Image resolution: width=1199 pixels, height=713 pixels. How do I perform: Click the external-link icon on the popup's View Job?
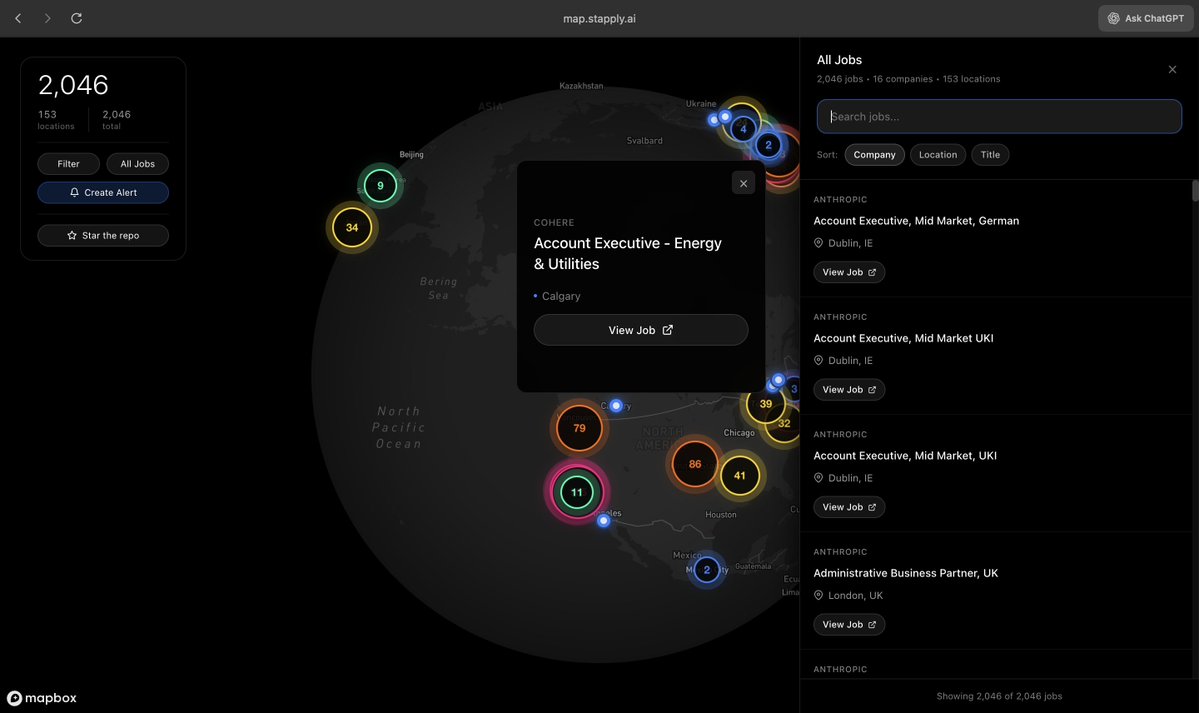[x=667, y=329]
